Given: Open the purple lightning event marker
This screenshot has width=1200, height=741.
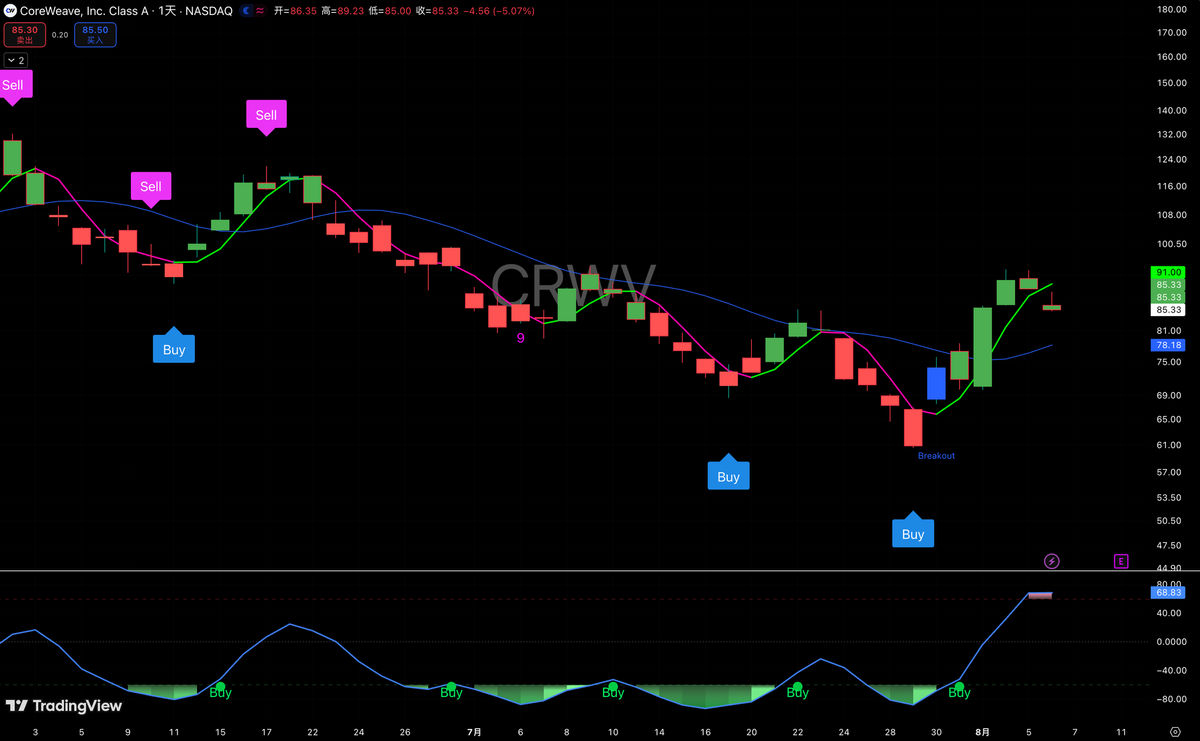Looking at the screenshot, I should coord(1052,561).
